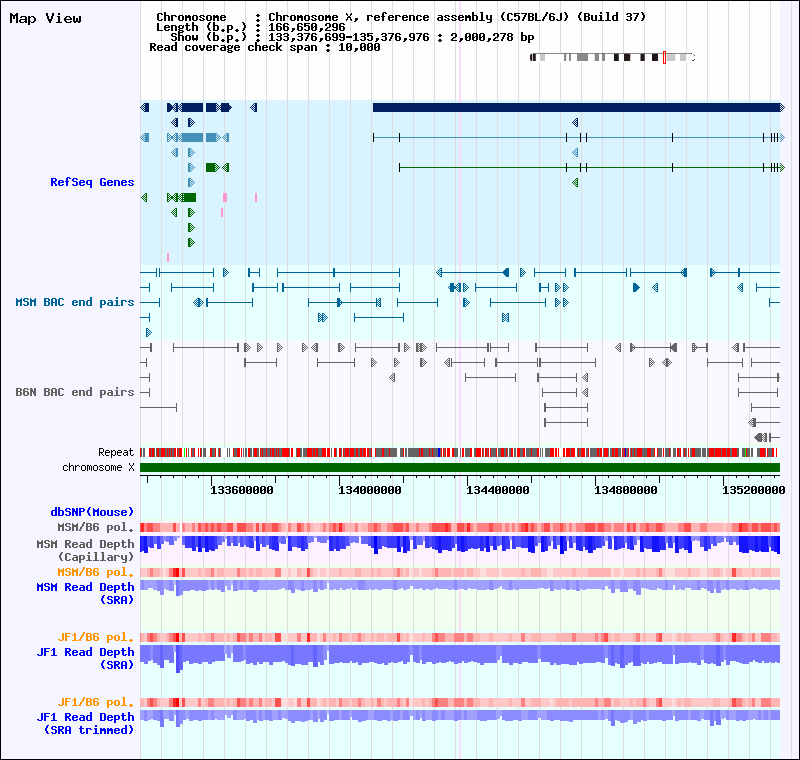Viewport: 800px width, 760px height.
Task: Open JF1 Read Depth (SRA trimmed) link
Action: coord(85,723)
